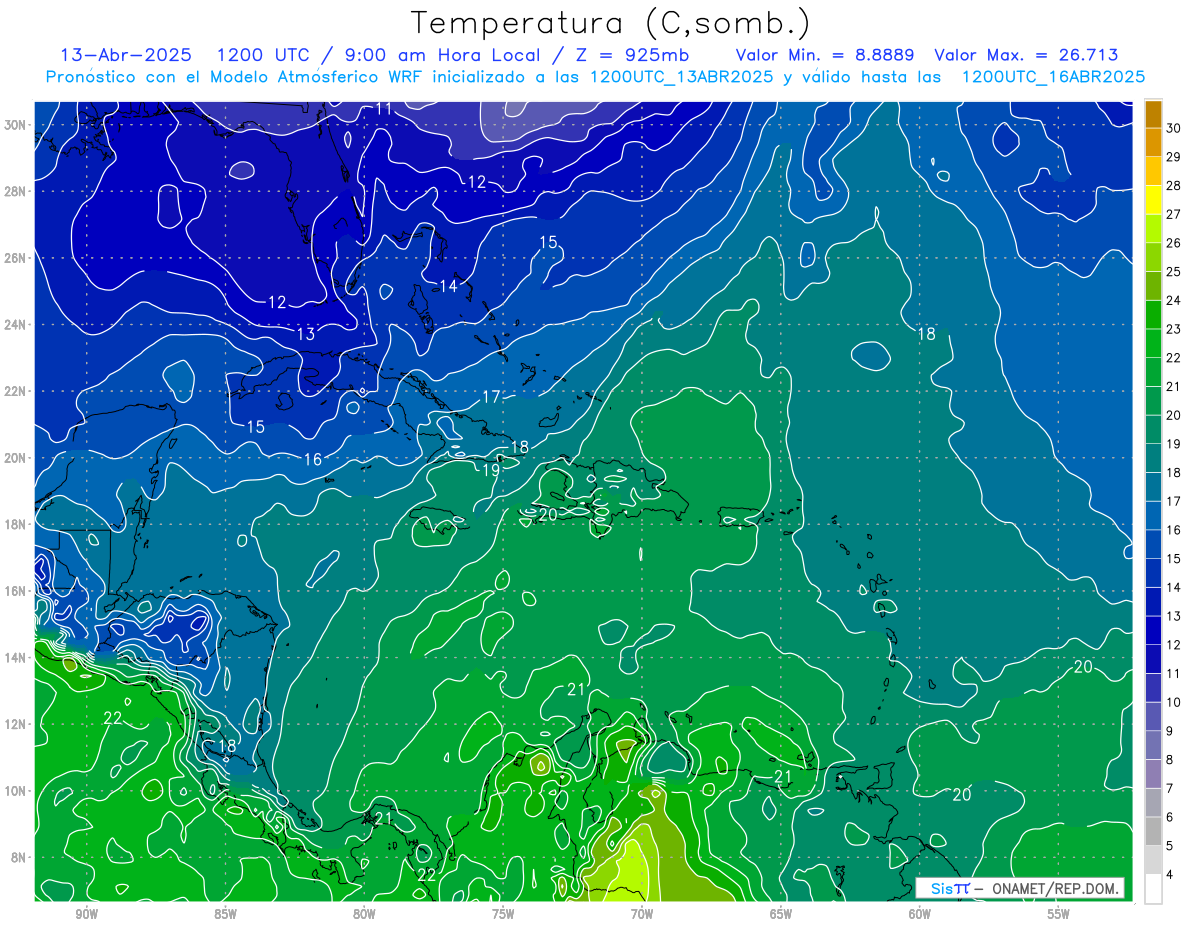1200x927 pixels.
Task: Click the "24N" latitude axis label
Action: point(16,325)
